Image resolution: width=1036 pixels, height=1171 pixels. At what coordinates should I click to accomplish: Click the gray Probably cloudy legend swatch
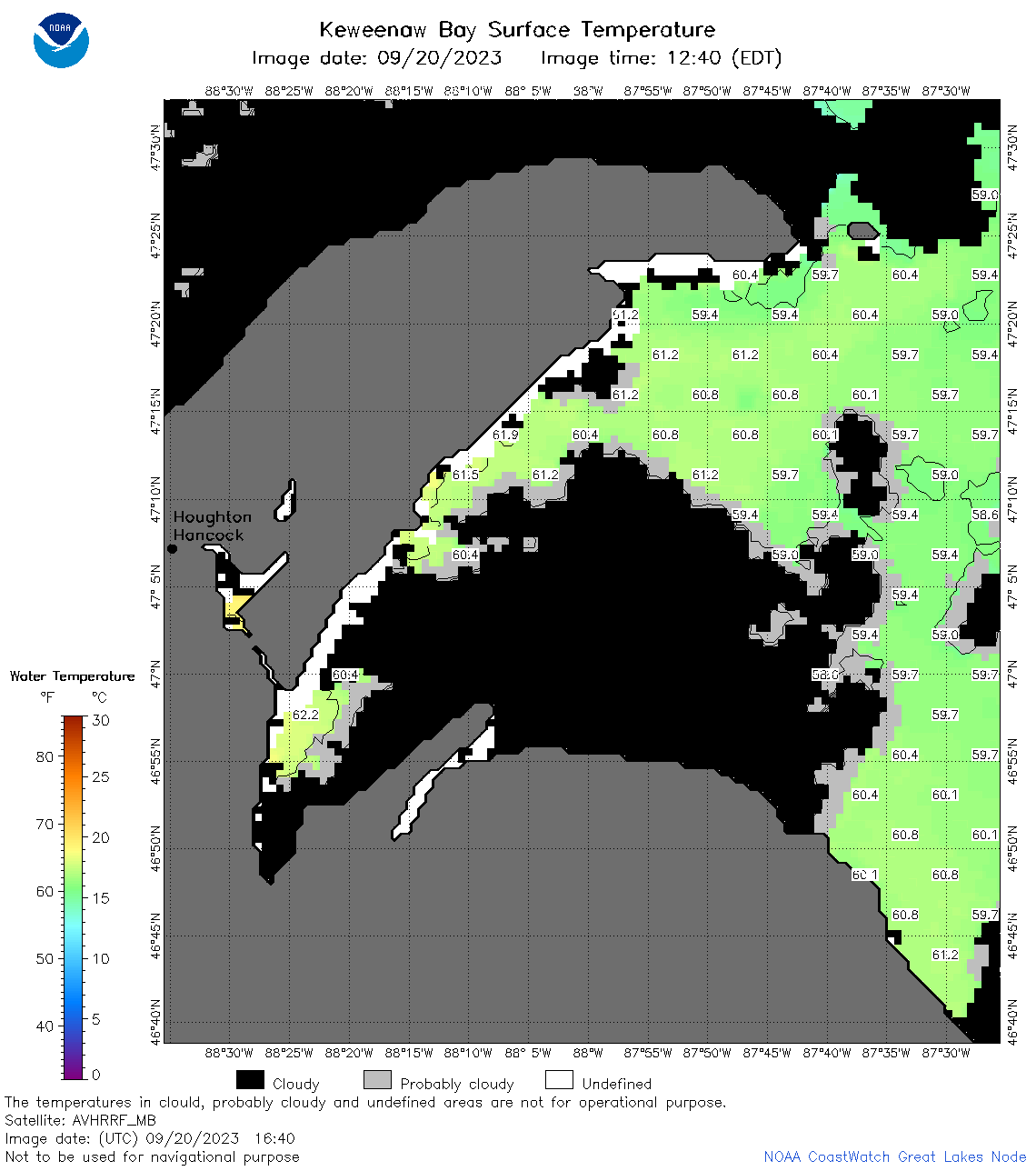(x=377, y=1080)
